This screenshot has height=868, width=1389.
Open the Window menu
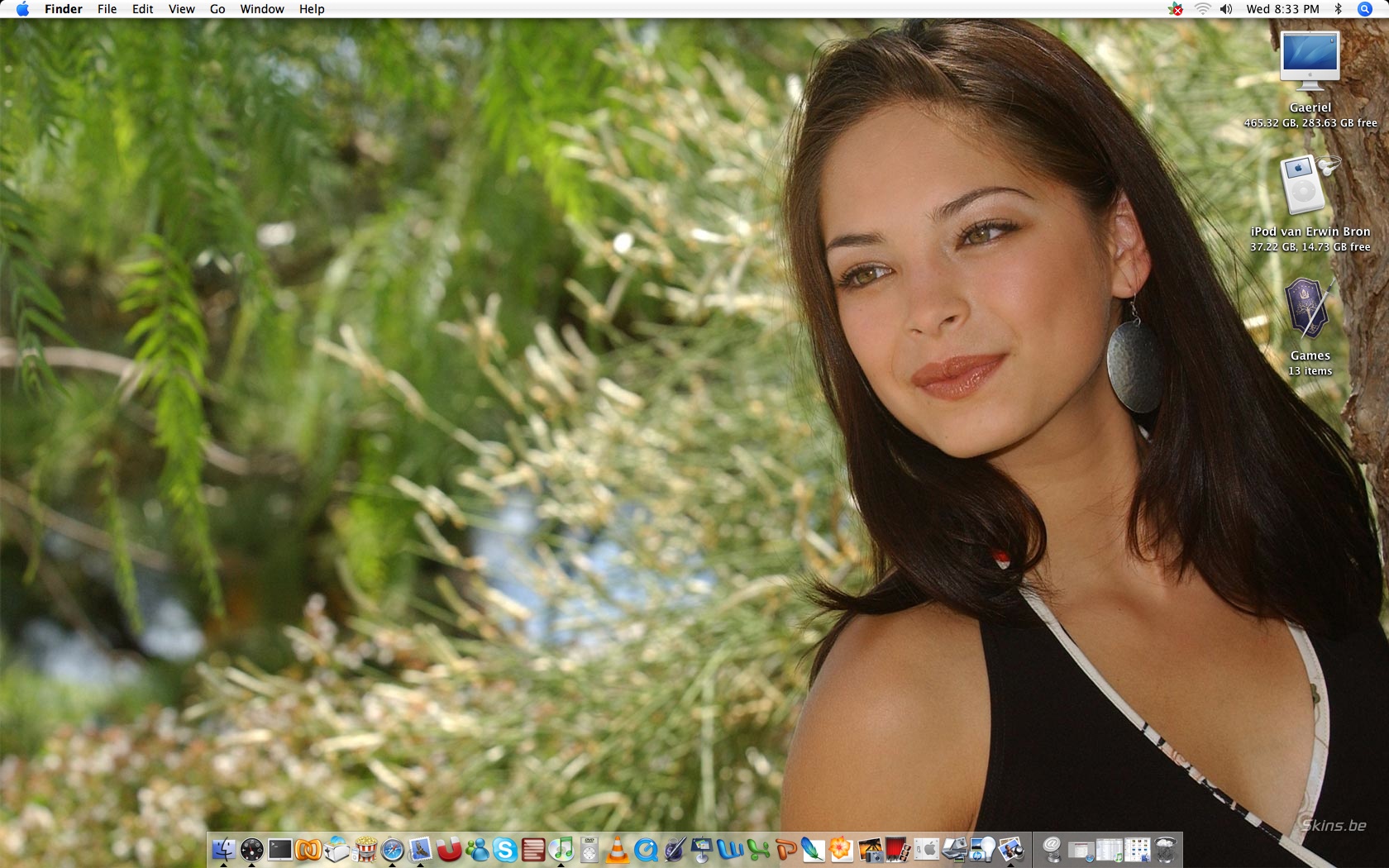262,9
